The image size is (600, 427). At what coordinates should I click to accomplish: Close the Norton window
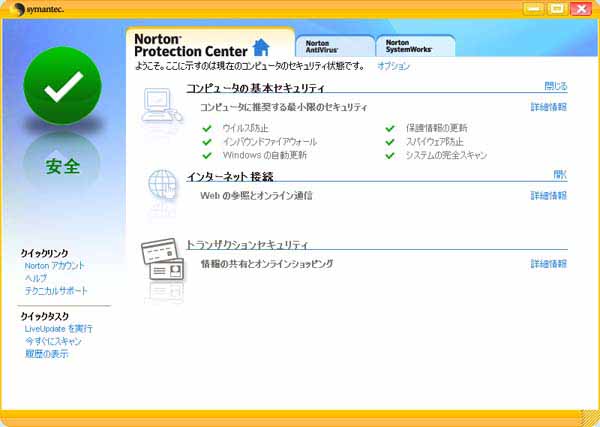pyautogui.click(x=581, y=8)
